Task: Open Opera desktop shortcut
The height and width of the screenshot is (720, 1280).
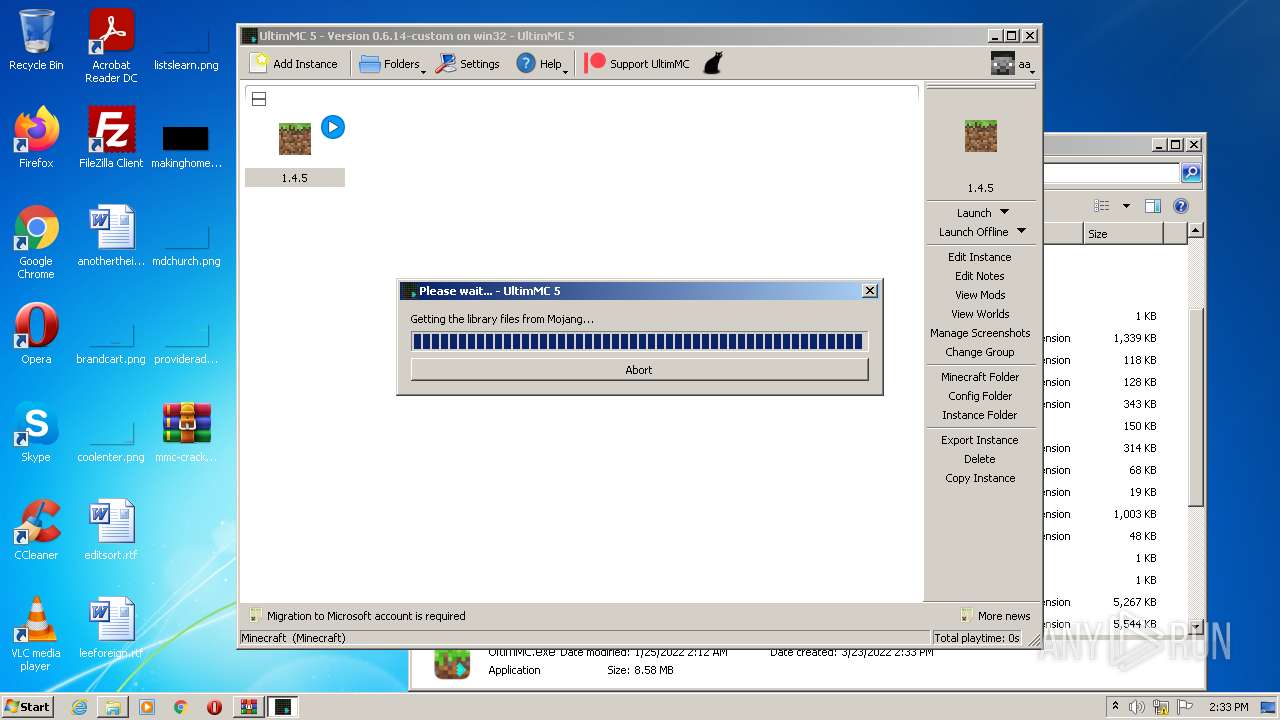Action: click(36, 335)
